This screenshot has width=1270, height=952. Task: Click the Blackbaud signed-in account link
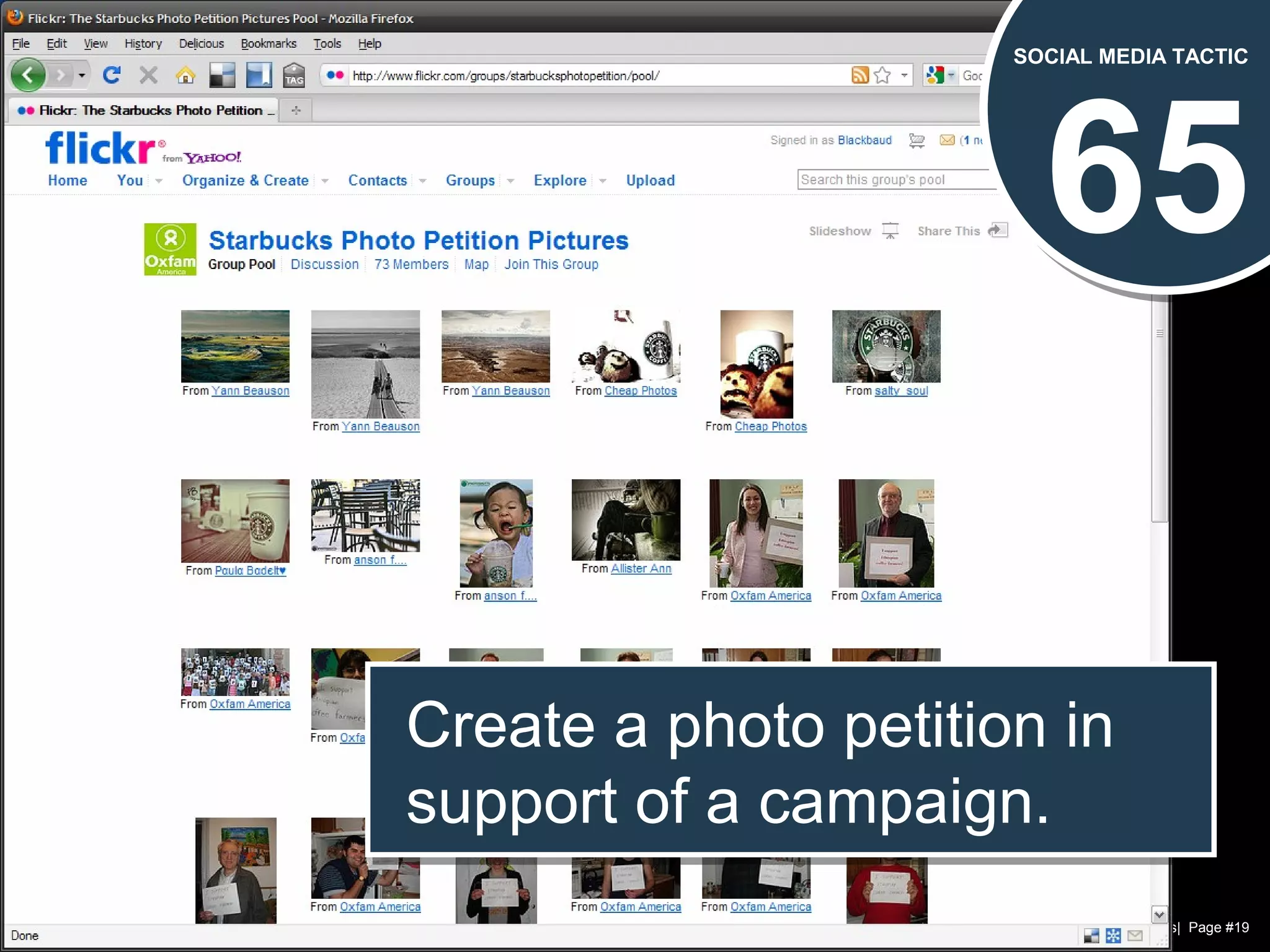tap(864, 140)
